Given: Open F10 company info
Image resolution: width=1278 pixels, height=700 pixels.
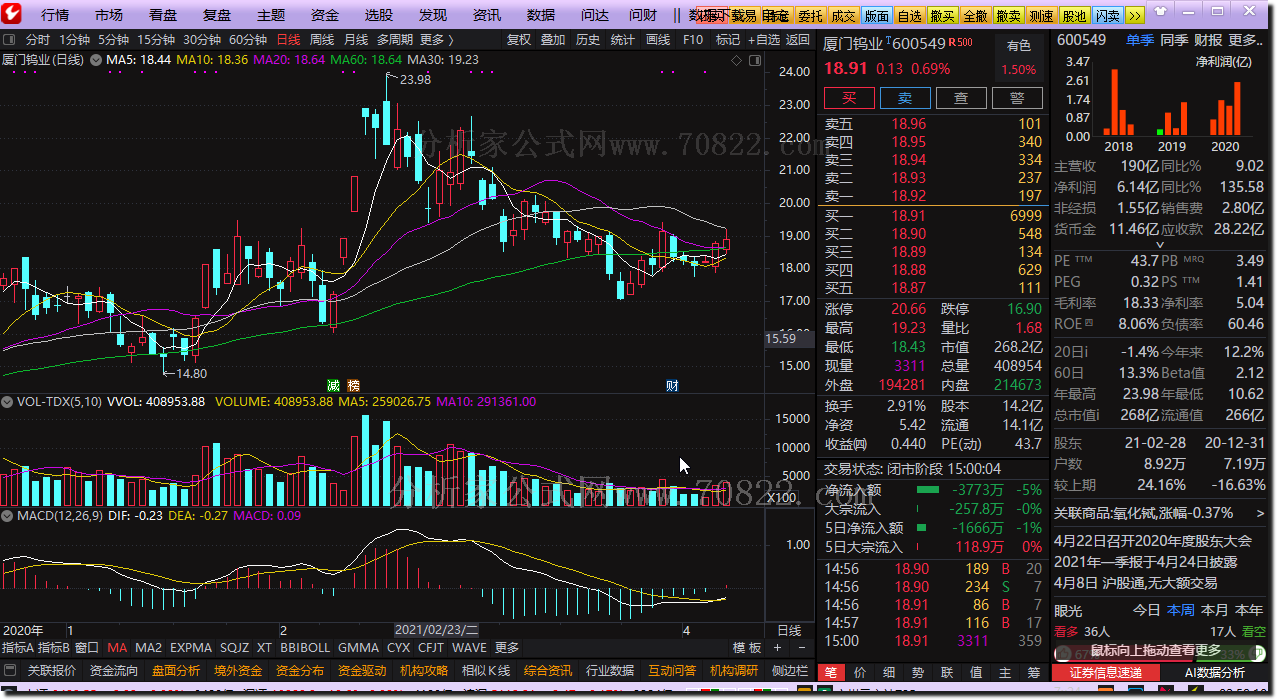Looking at the screenshot, I should (x=693, y=40).
